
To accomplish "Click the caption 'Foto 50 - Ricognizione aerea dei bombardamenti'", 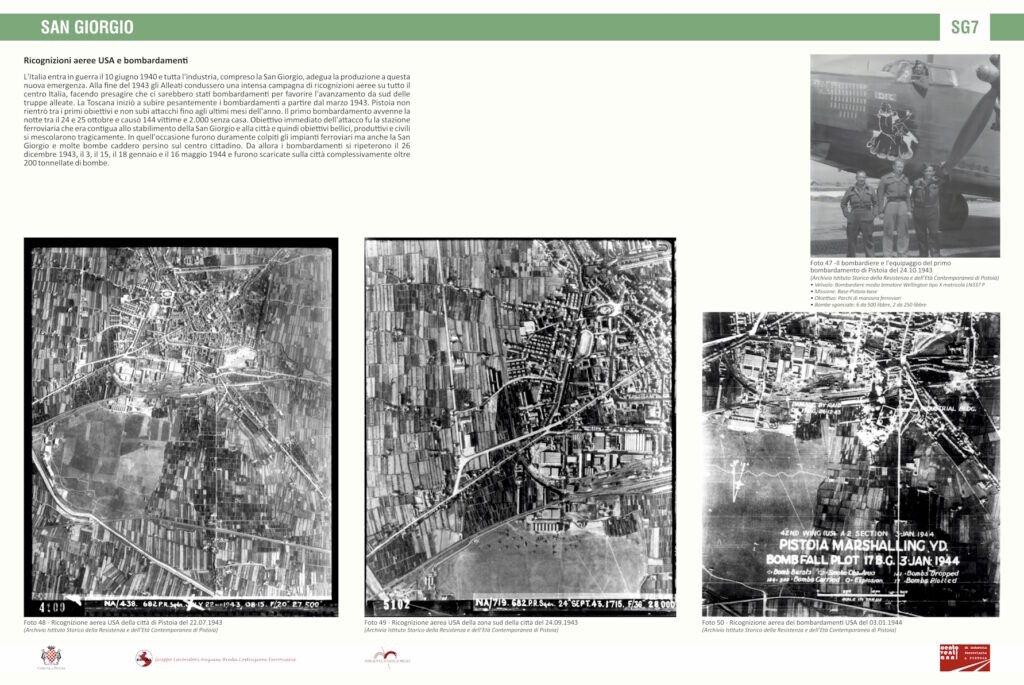I will (802, 622).
